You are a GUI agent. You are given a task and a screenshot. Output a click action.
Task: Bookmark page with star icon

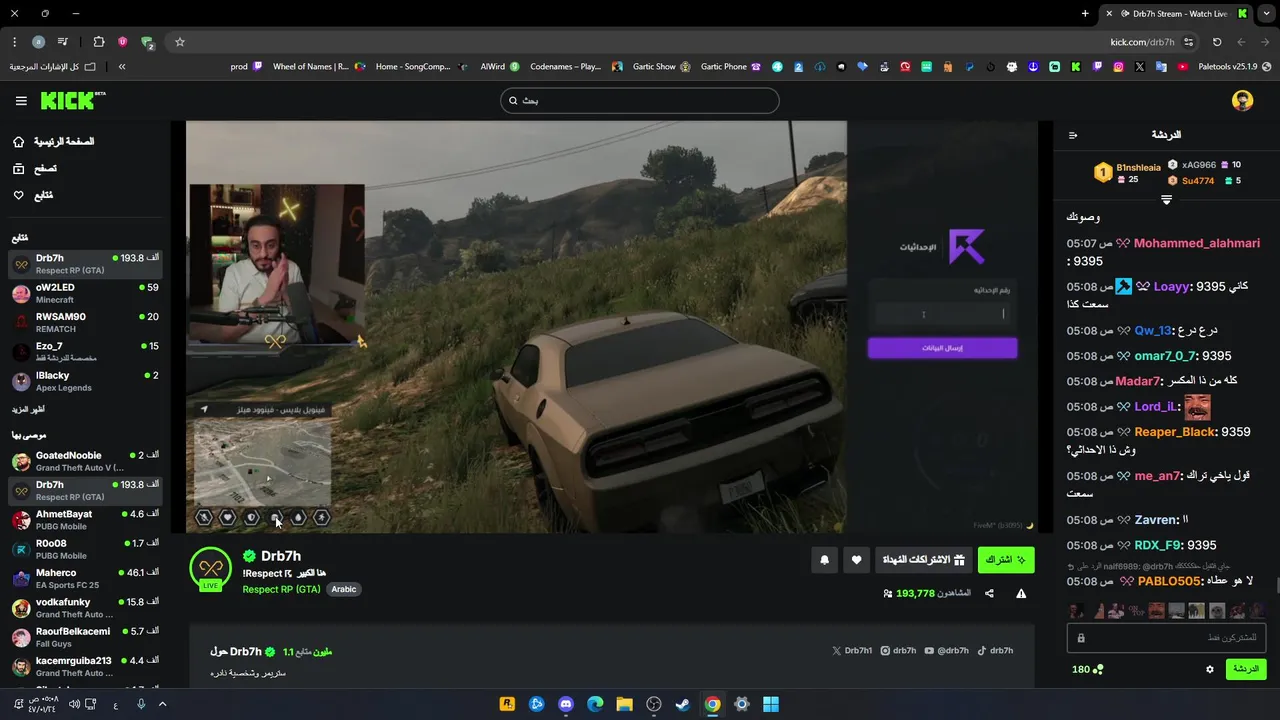180,42
